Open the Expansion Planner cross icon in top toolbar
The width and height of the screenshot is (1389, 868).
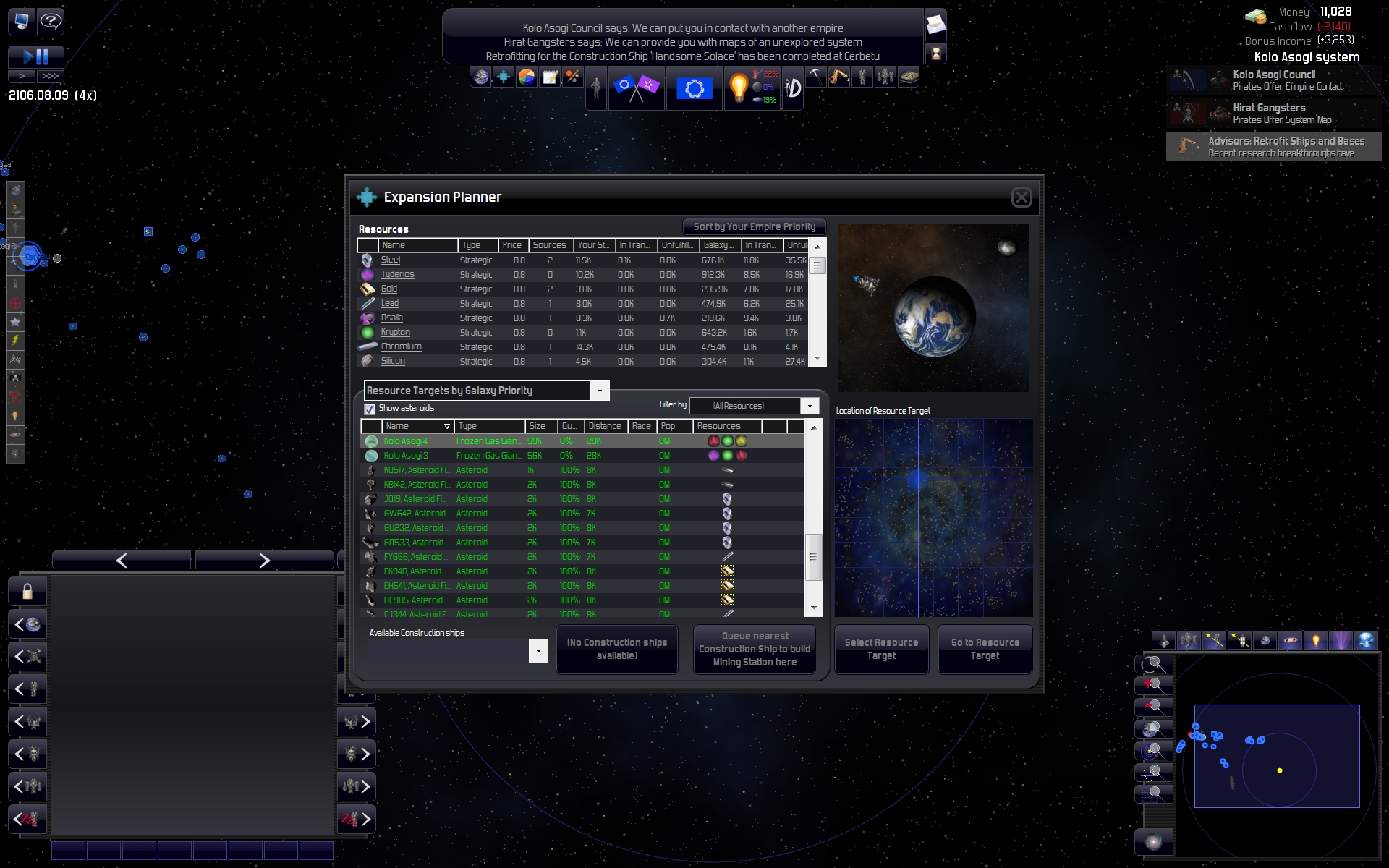[x=504, y=77]
